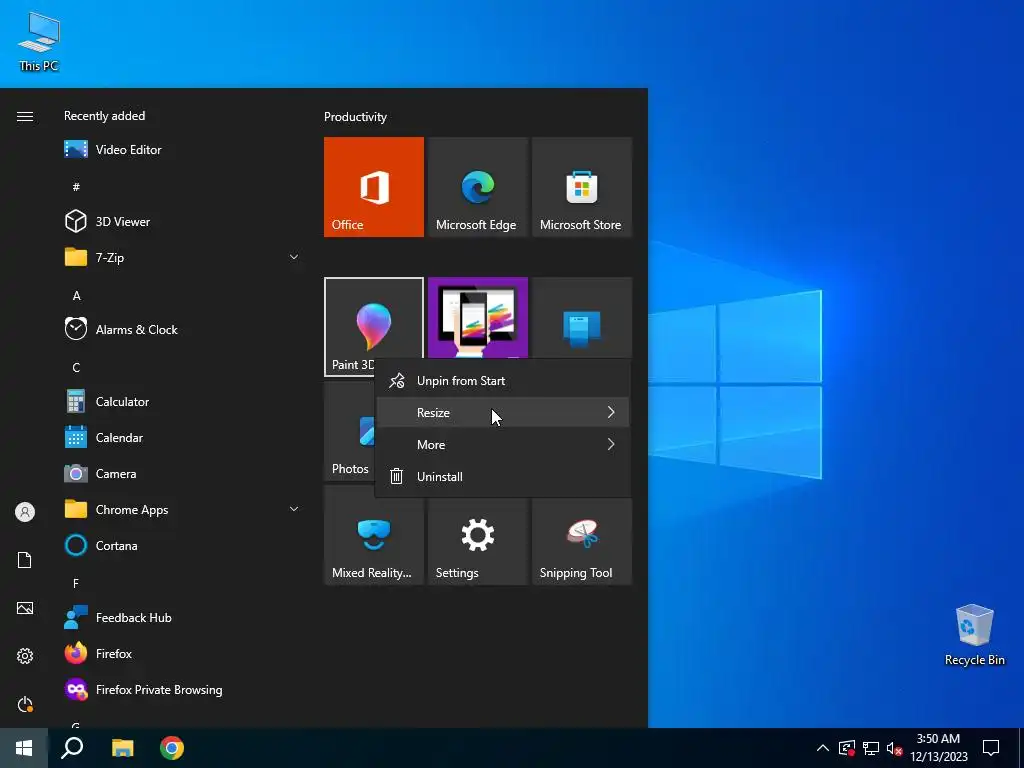Open the clock showing 3:50 AM
1024x768 pixels.
pyautogui.click(x=938, y=748)
